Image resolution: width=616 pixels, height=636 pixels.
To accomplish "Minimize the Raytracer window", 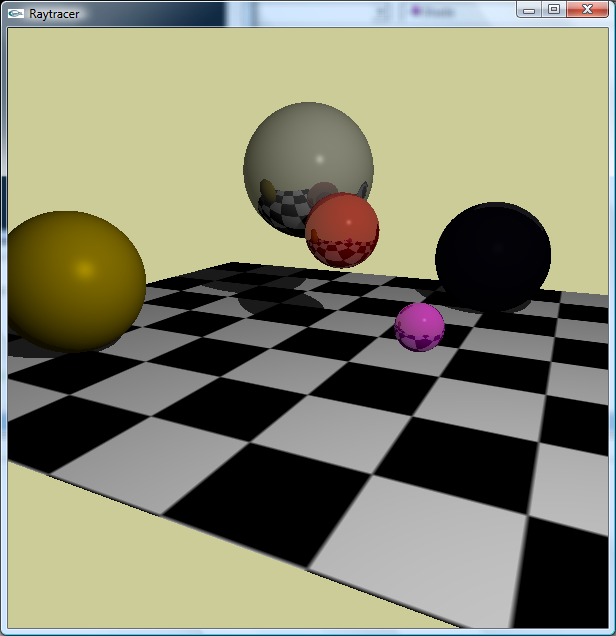I will [530, 9].
